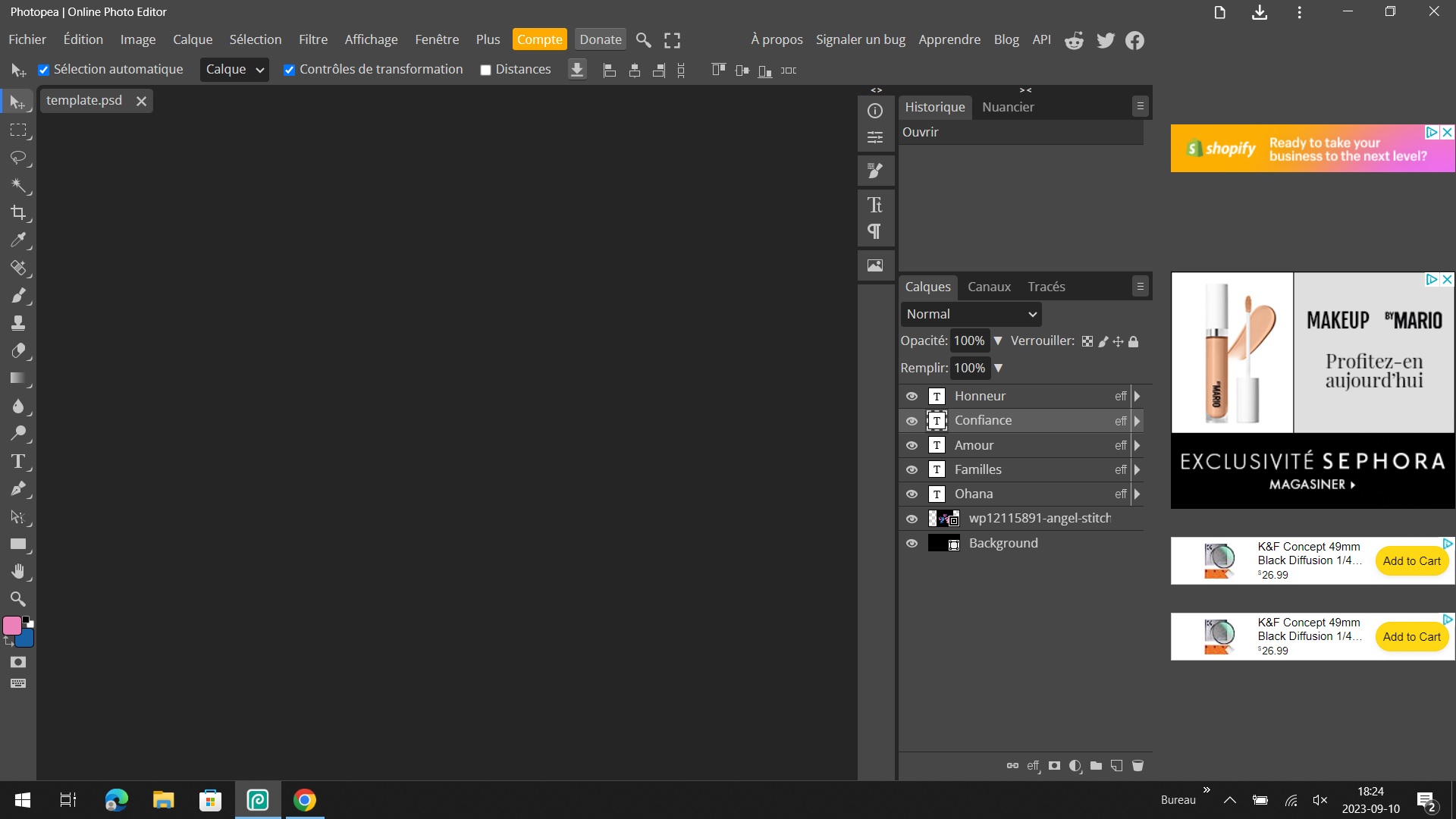Select the Eyedropper tool

click(19, 240)
